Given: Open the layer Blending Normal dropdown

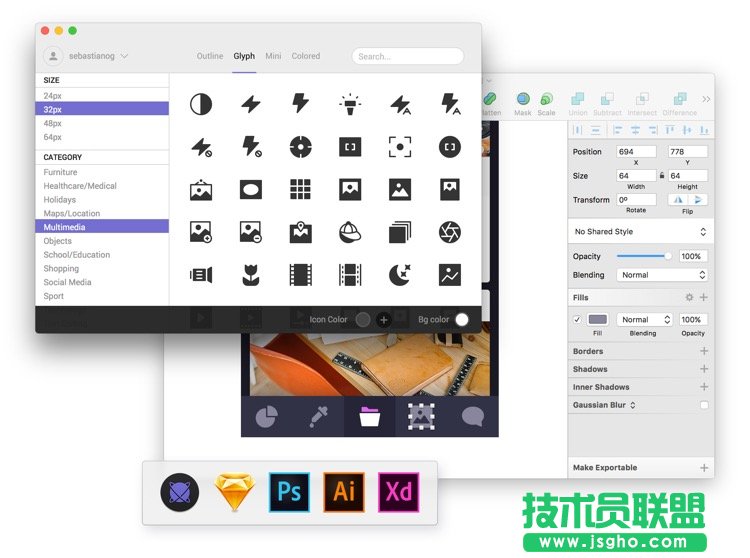Looking at the screenshot, I should point(662,275).
